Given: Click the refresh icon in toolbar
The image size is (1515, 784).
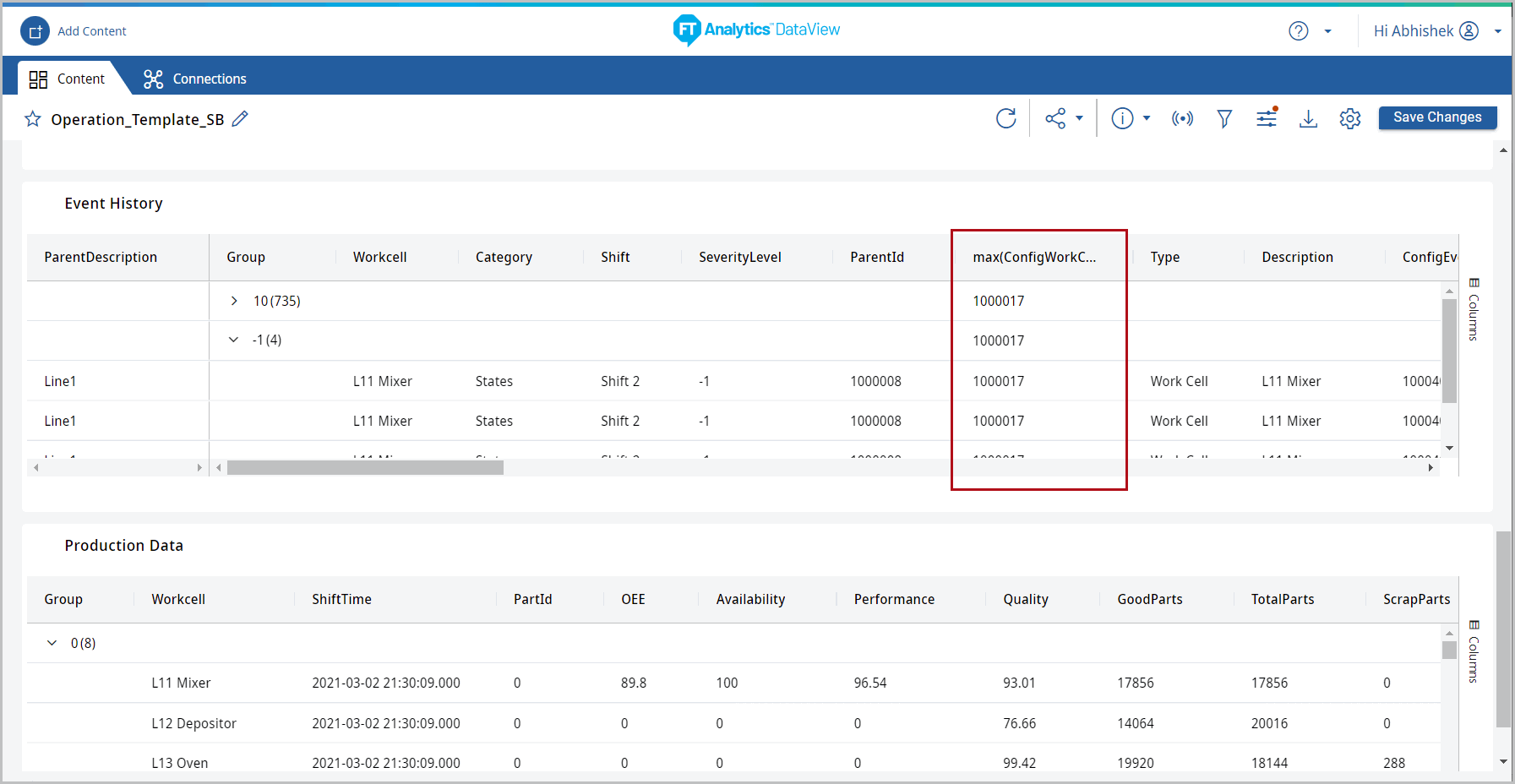Looking at the screenshot, I should click(1005, 118).
